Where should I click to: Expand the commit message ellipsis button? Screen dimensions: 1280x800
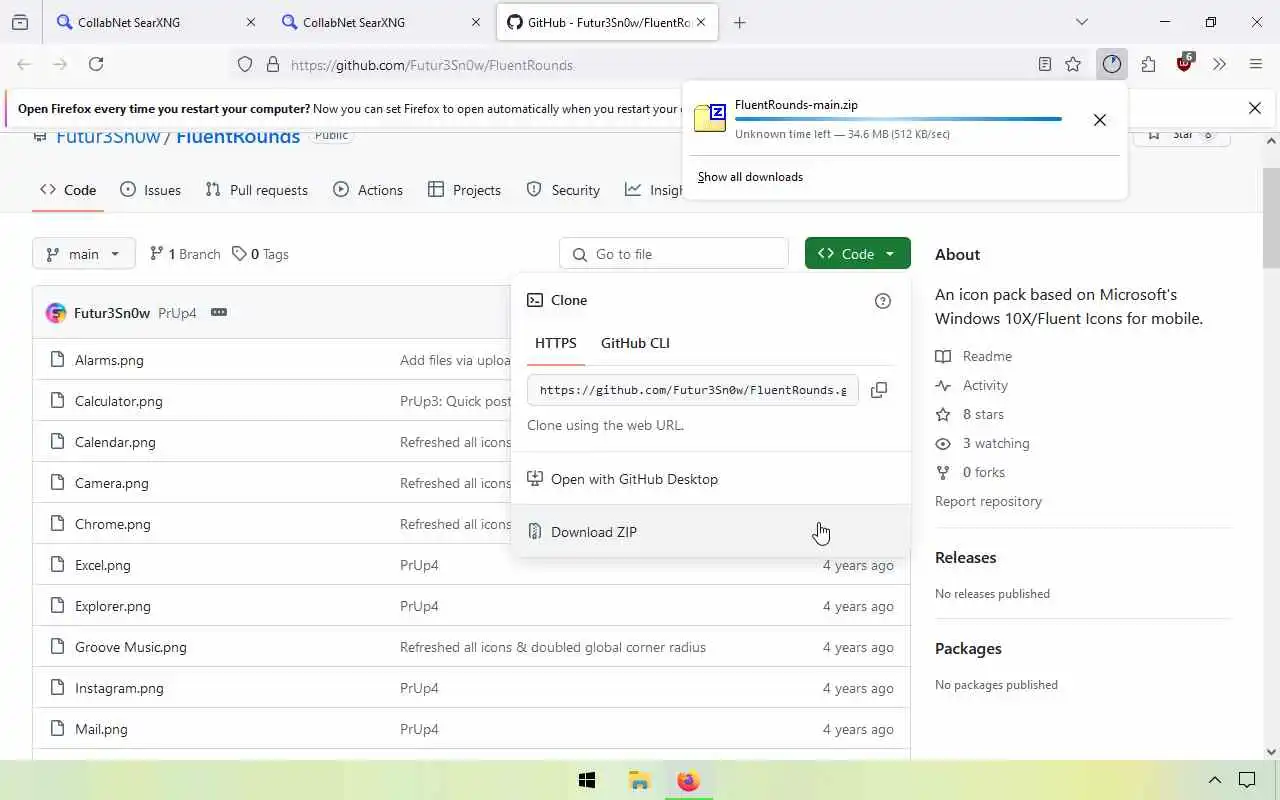[x=219, y=312]
